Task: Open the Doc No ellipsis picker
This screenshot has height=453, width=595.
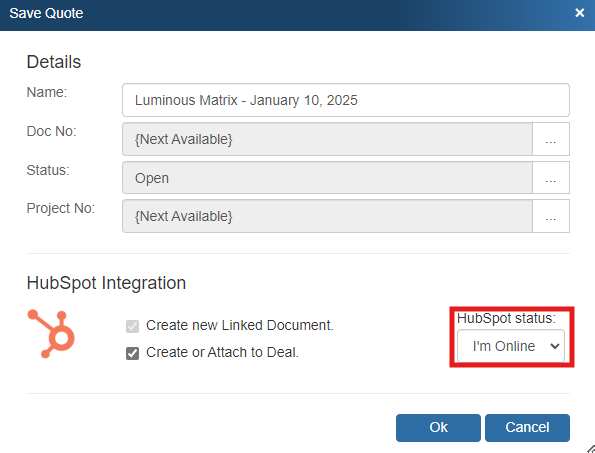Action: tap(551, 139)
